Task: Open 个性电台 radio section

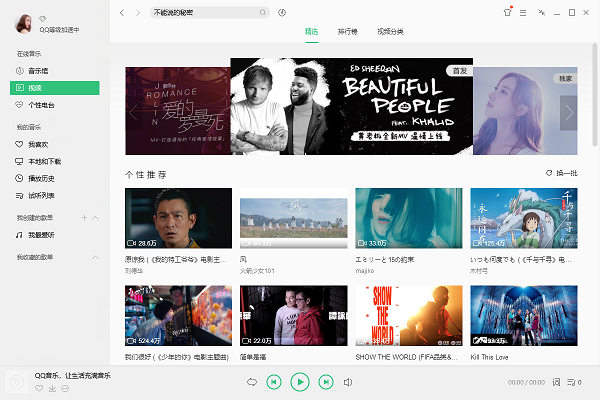Action: 41,104
